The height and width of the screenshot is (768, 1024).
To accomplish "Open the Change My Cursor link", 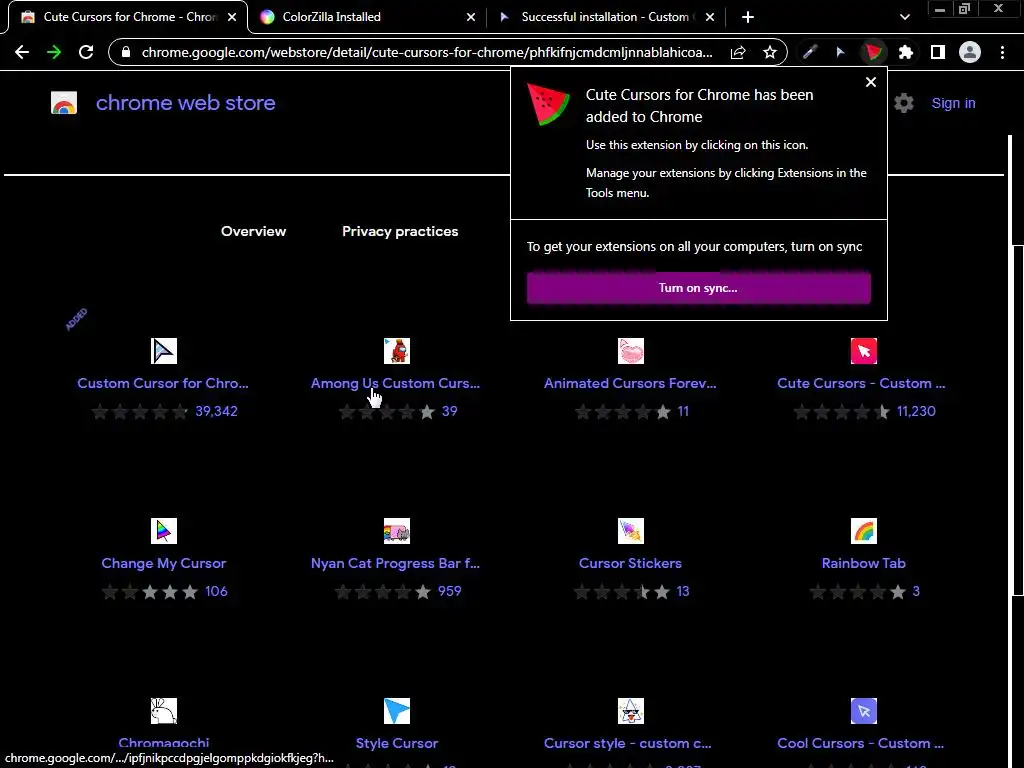I will (x=163, y=563).
